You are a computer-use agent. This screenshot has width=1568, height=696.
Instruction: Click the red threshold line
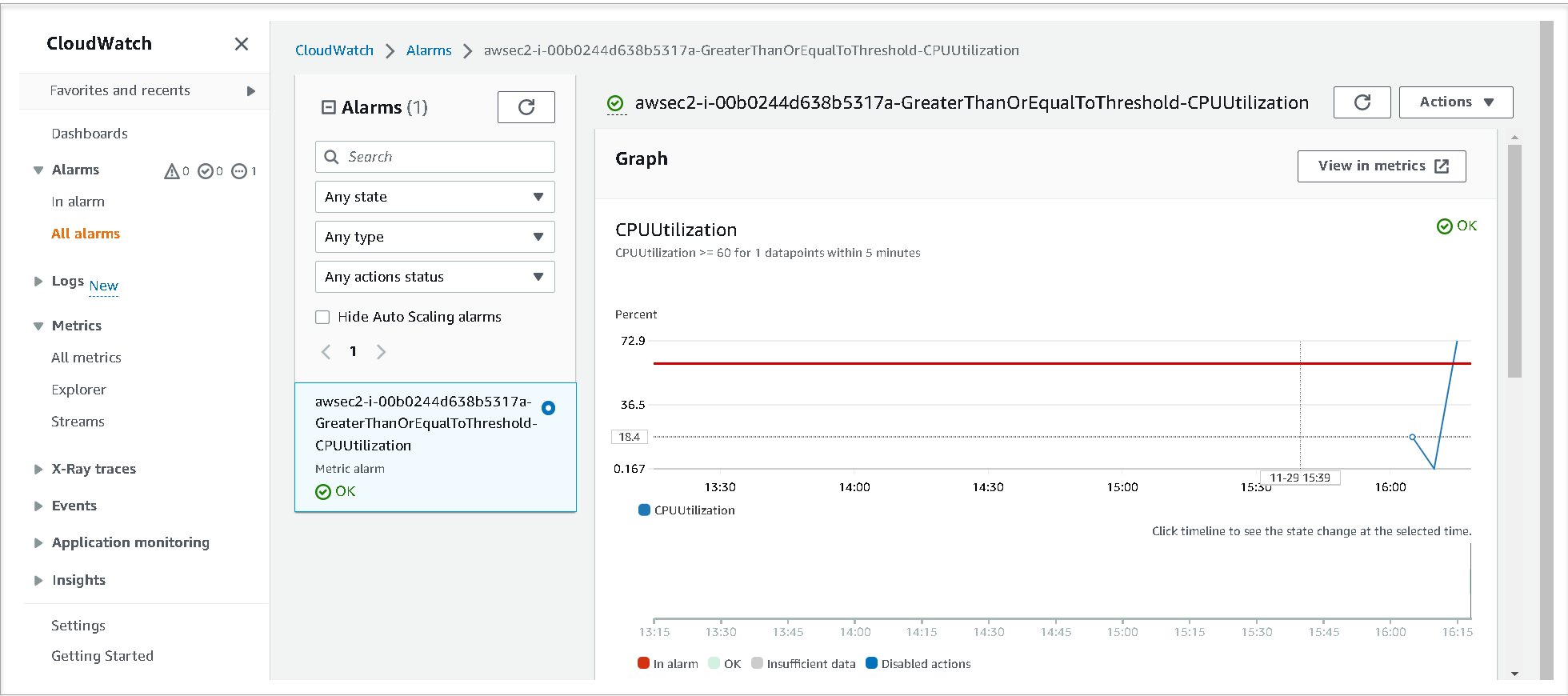point(1062,364)
